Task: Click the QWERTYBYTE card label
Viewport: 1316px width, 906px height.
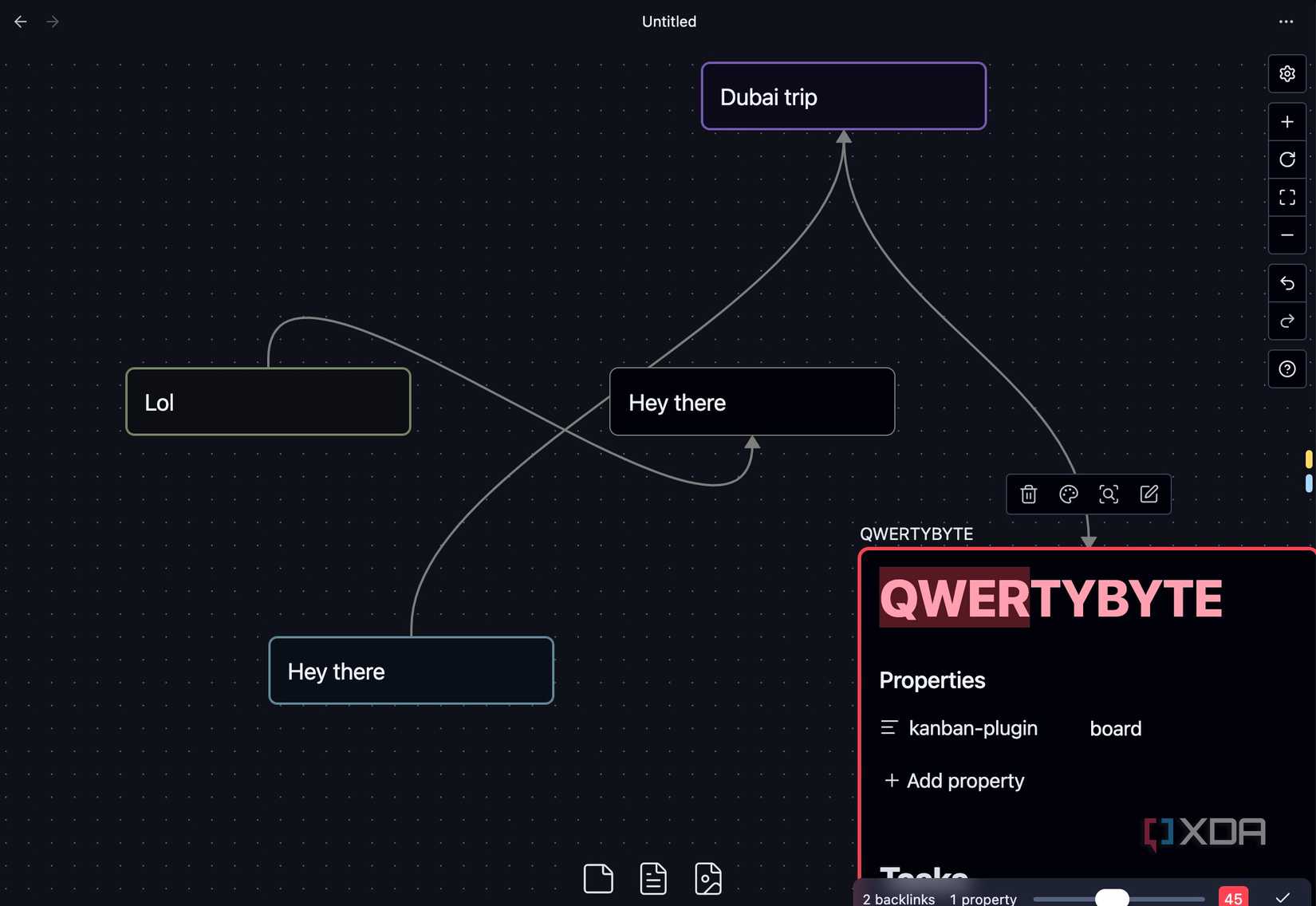Action: (916, 534)
